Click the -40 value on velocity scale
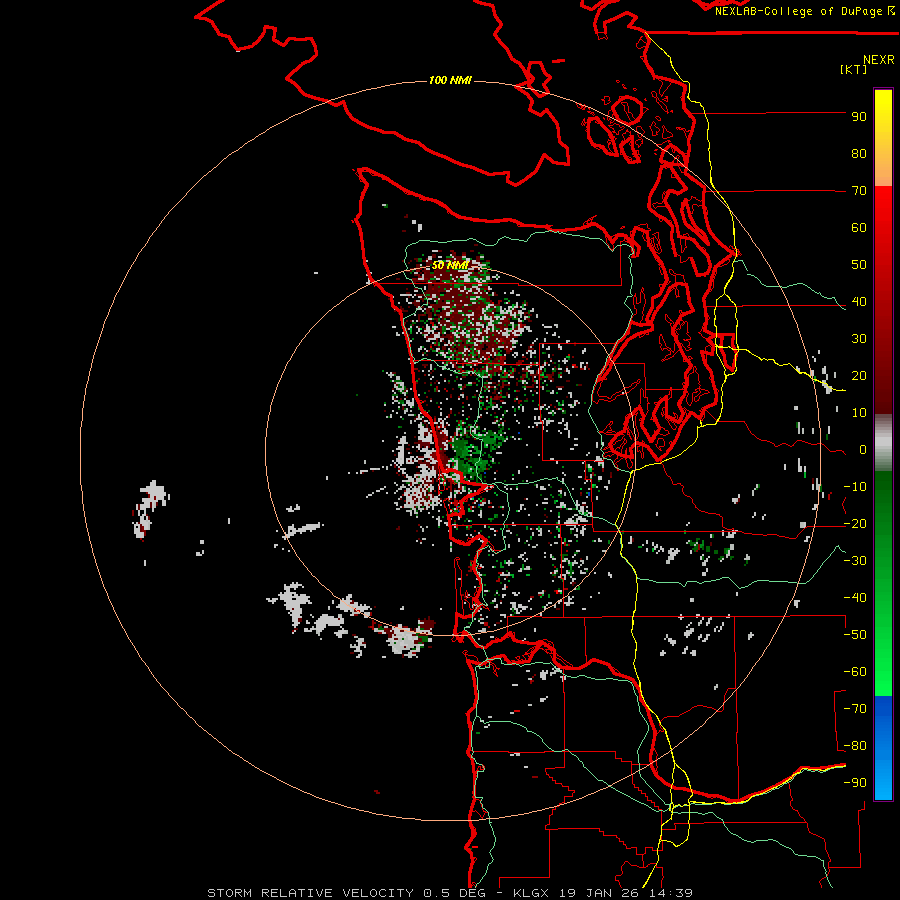This screenshot has height=900, width=900. coord(855,598)
